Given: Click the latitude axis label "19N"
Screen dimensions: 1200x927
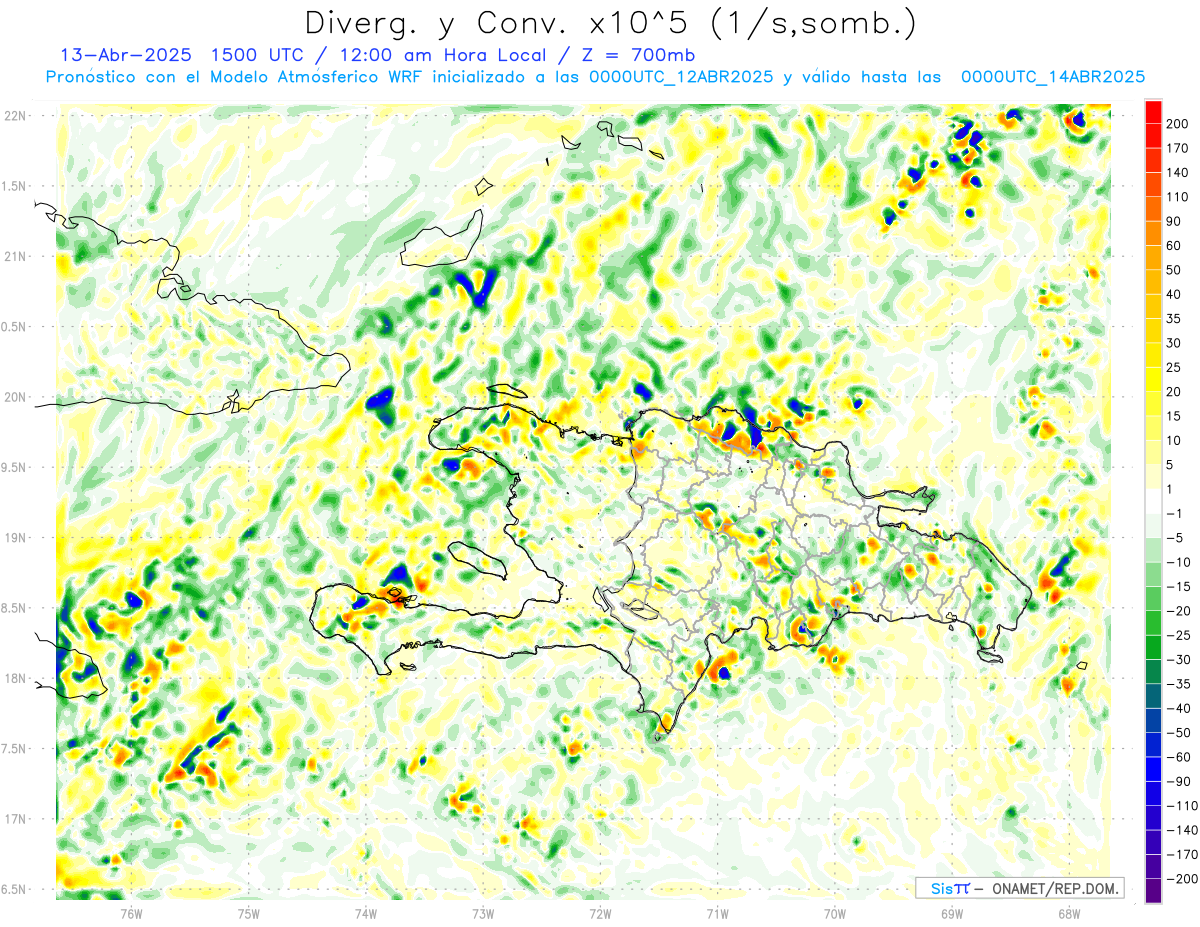Looking at the screenshot, I should (x=15, y=538).
